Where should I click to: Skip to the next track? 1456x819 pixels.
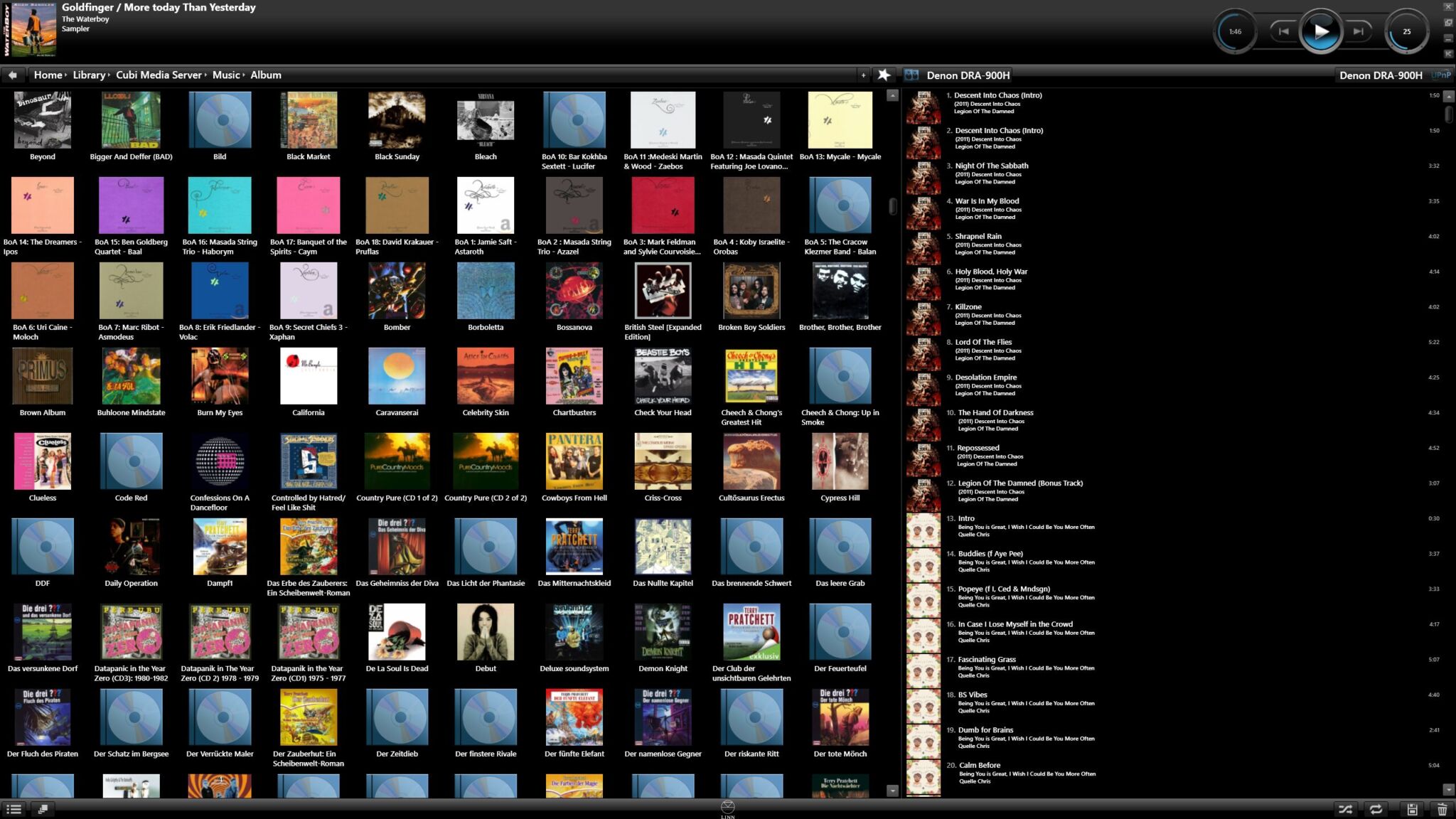tap(1358, 31)
